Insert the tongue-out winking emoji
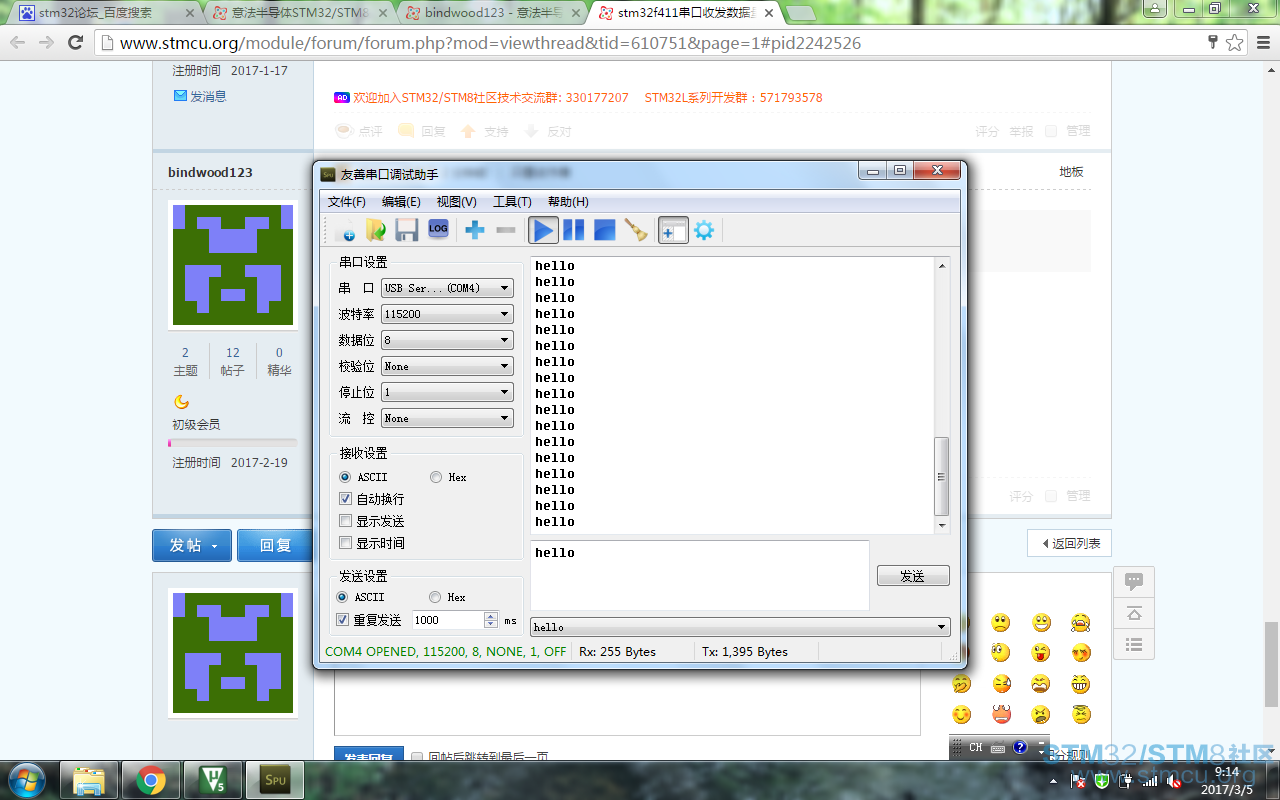The image size is (1280, 800). tap(1041, 653)
